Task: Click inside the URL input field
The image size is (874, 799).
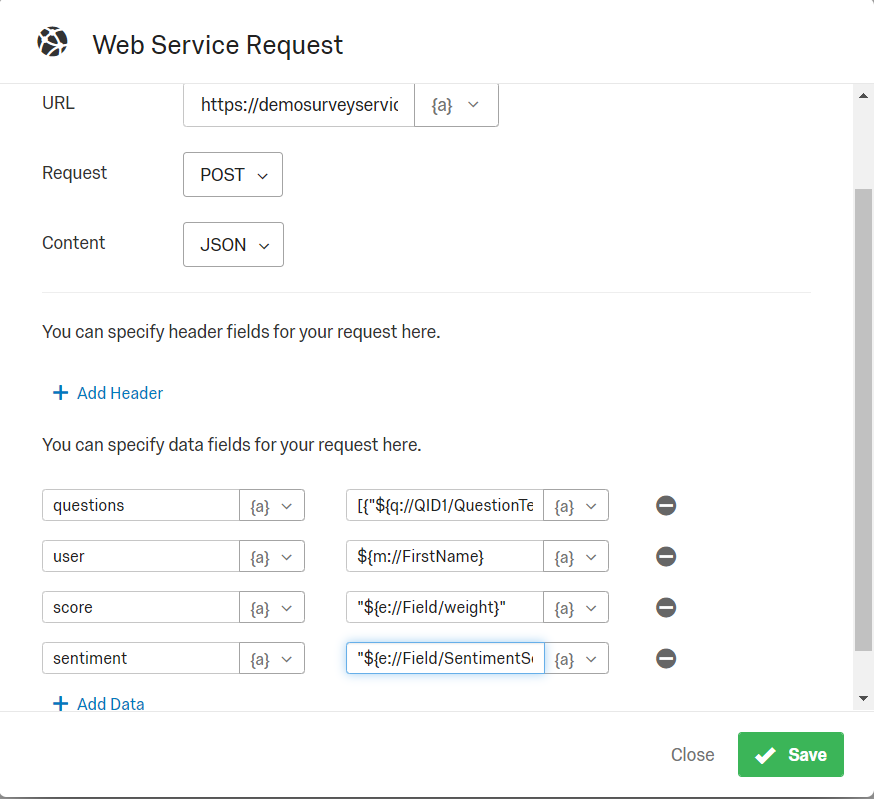Action: pyautogui.click(x=295, y=104)
